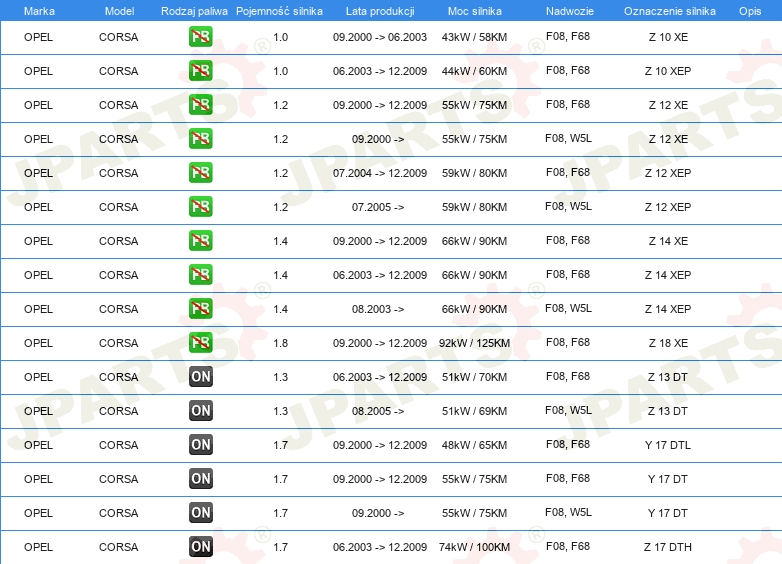Image resolution: width=782 pixels, height=564 pixels.
Task: Select petrol icon for Z 14 XEP with F08, F68 body
Action: click(200, 274)
